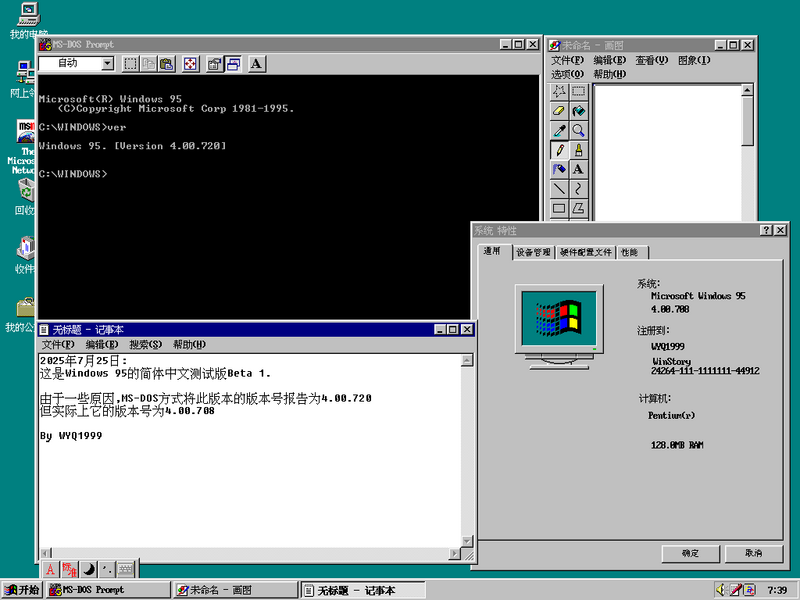Click the '?' help button in System Properties title bar
Viewport: 800px width, 600px height.
coord(766,231)
